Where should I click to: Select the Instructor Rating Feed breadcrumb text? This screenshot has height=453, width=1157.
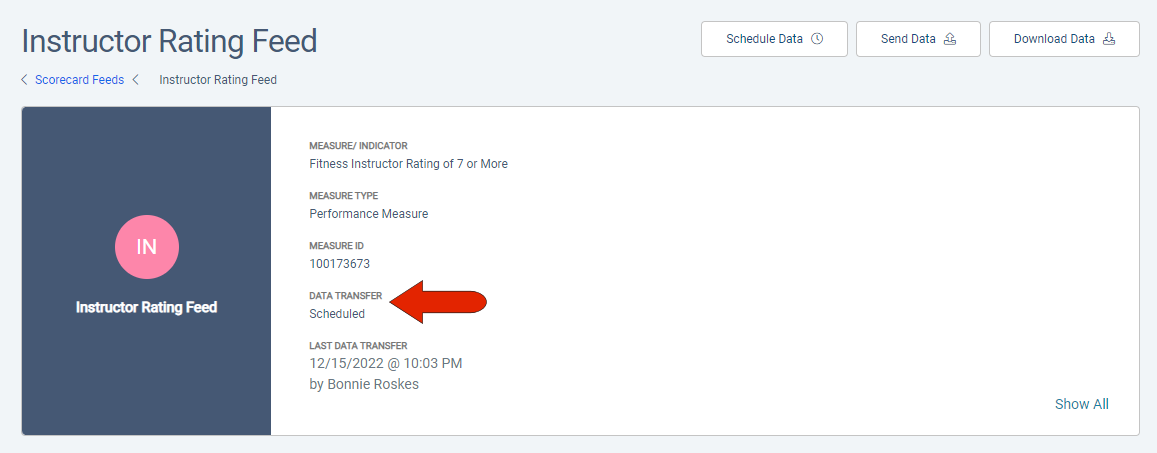point(218,80)
